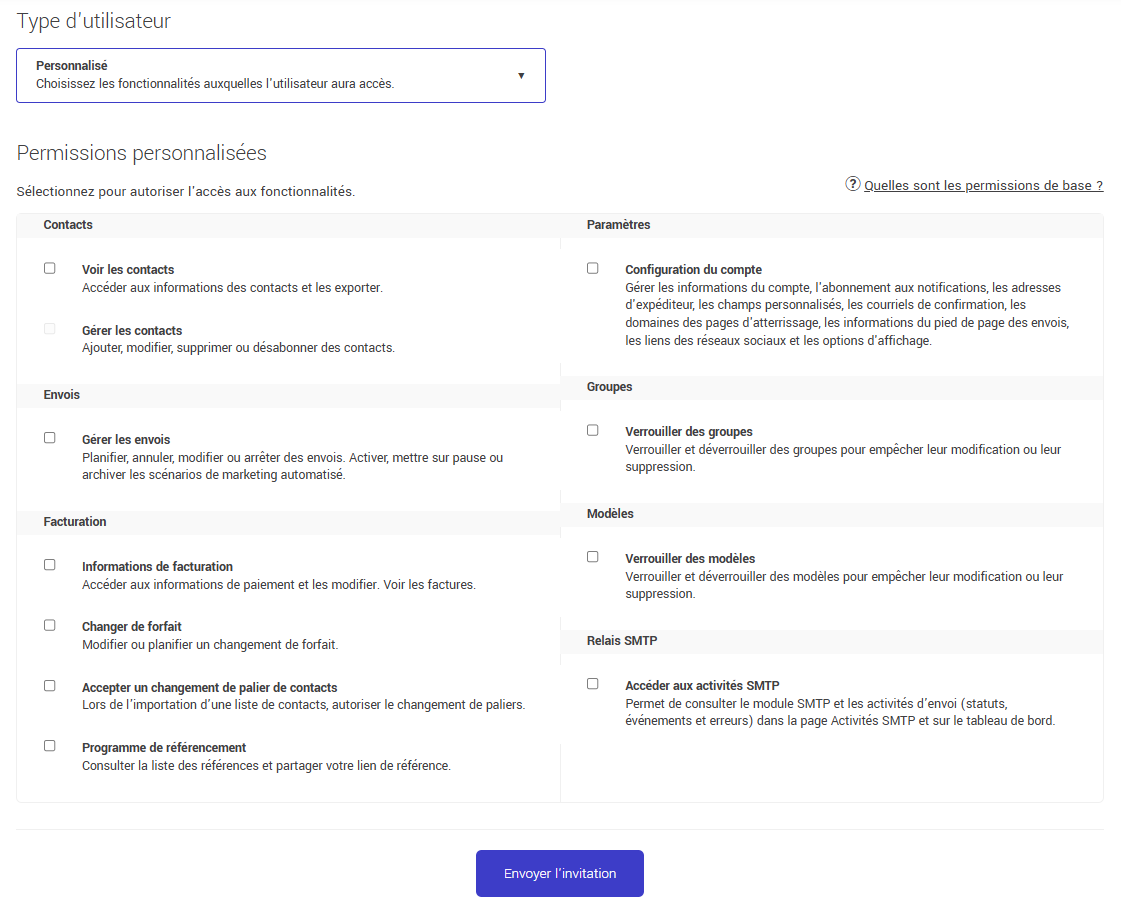Check 'Gérer les contacts' checkbox

click(x=49, y=329)
